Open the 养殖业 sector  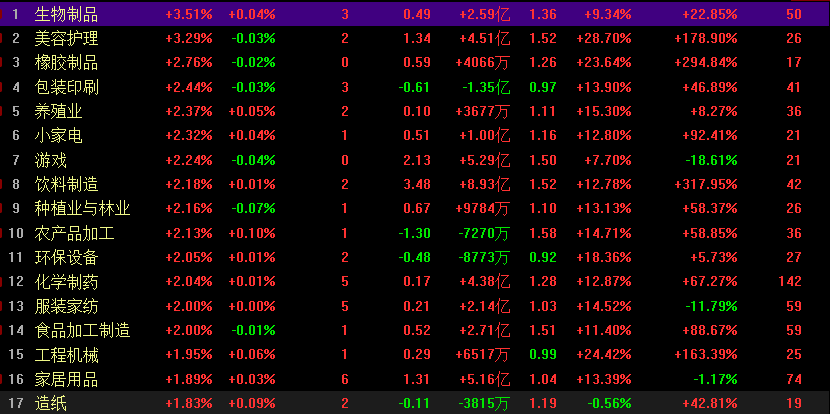(58, 111)
